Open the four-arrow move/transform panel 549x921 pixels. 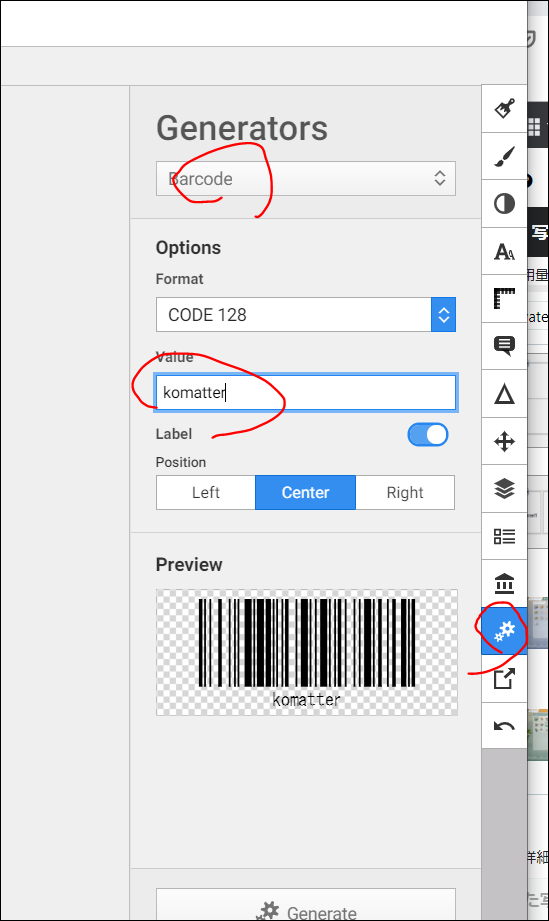click(x=504, y=441)
